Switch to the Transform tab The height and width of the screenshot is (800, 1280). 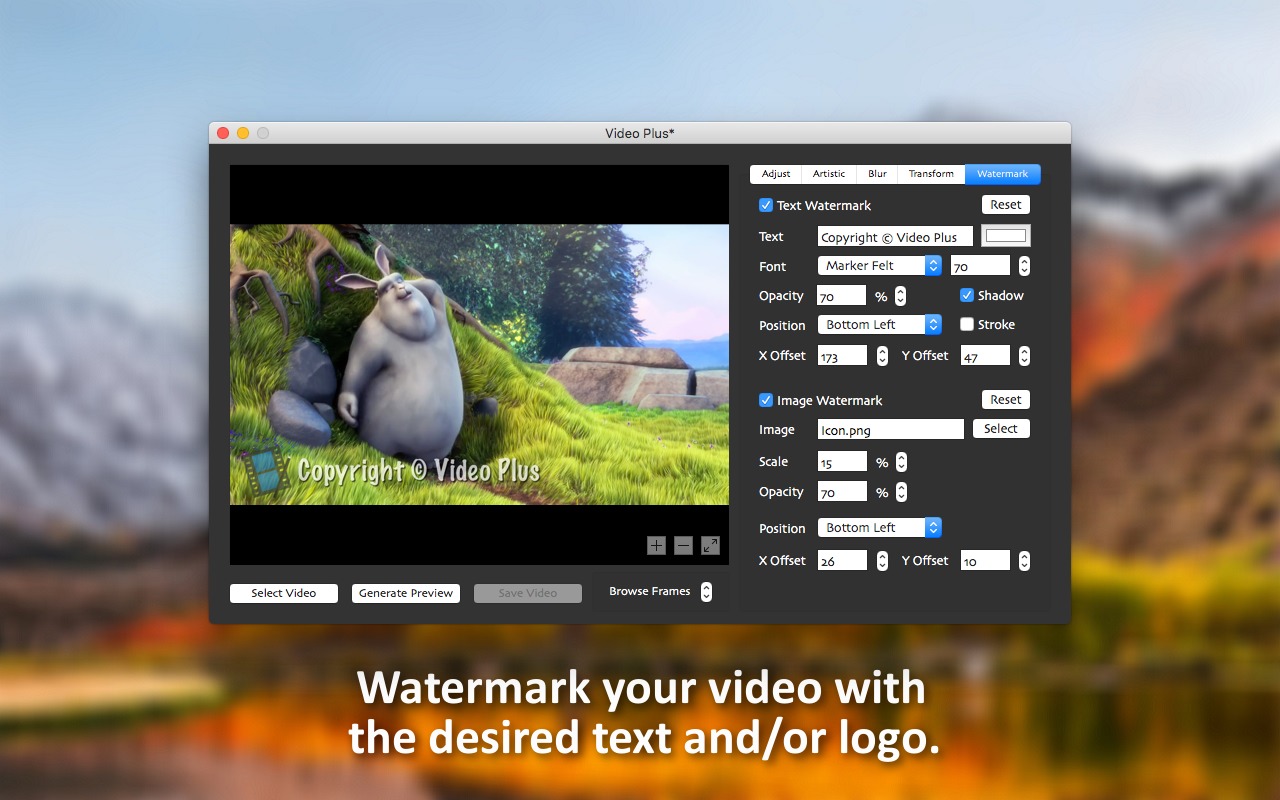931,173
